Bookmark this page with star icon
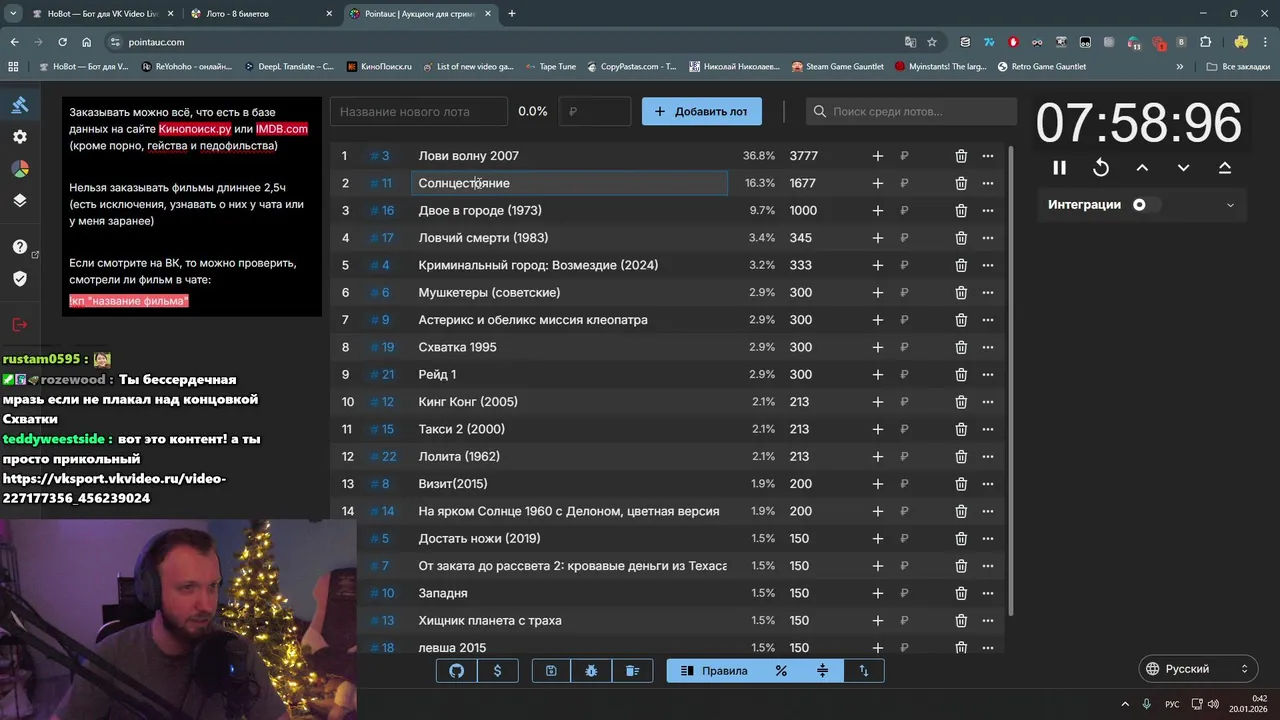 932,42
